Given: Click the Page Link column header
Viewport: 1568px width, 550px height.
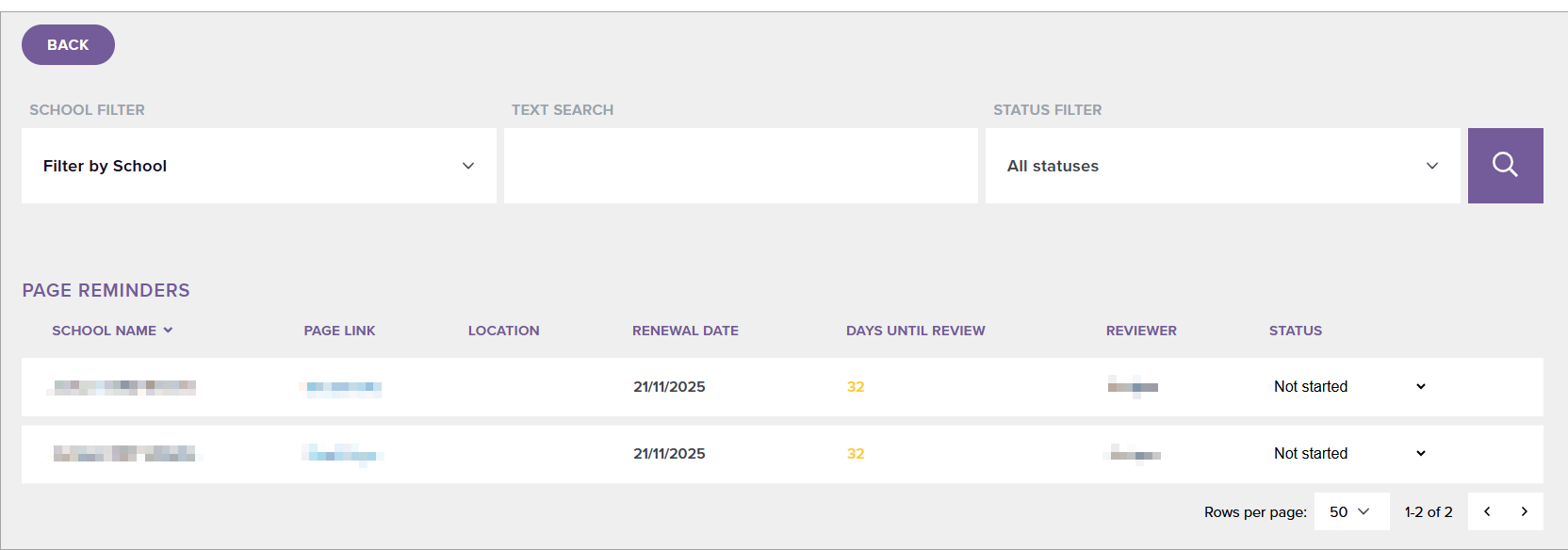Looking at the screenshot, I should [x=339, y=331].
